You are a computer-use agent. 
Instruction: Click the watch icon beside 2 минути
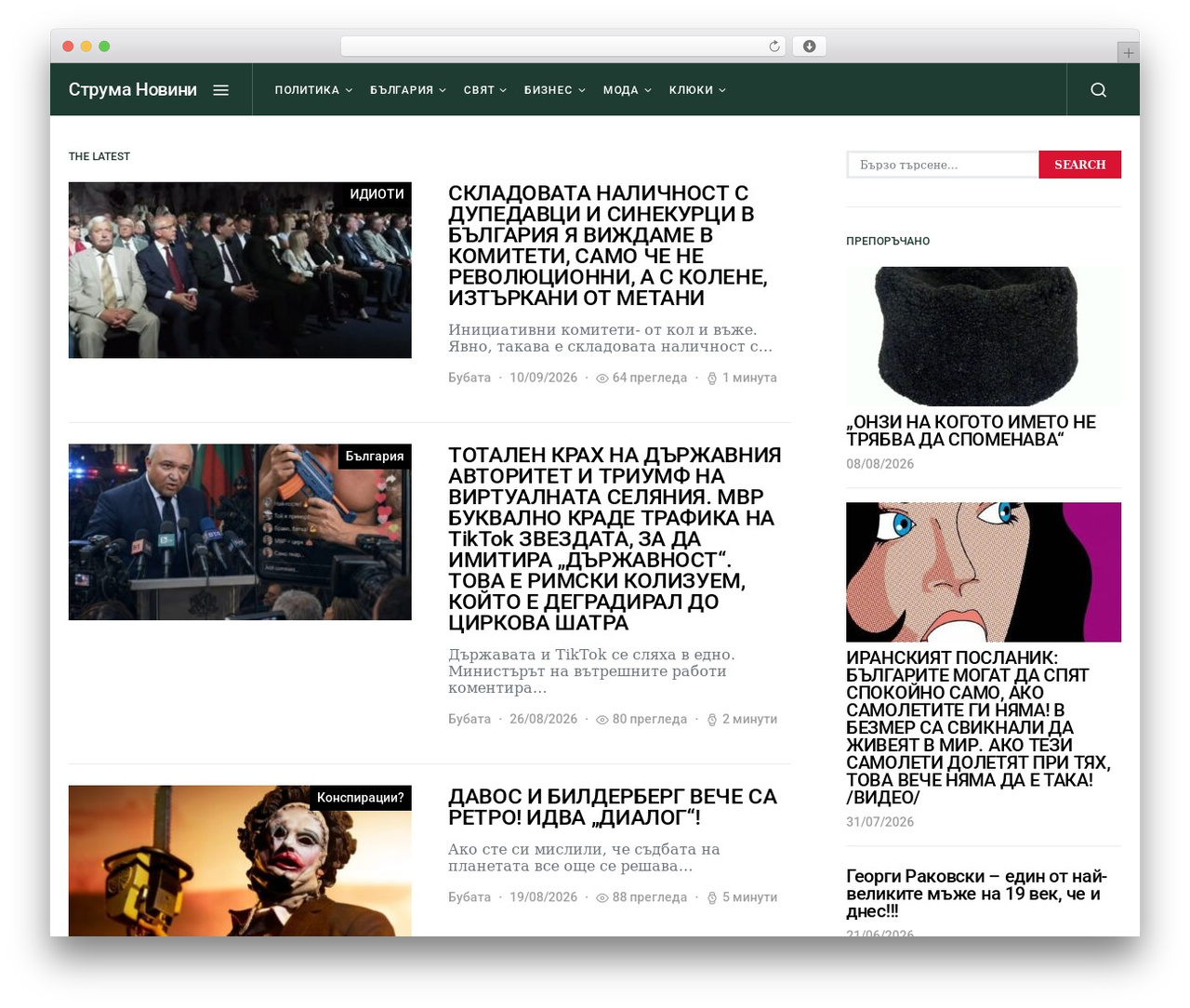pyautogui.click(x=712, y=720)
